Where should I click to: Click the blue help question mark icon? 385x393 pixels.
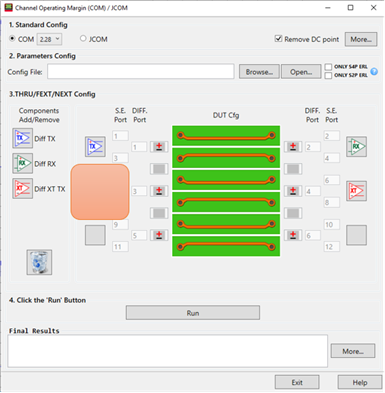pos(374,71)
